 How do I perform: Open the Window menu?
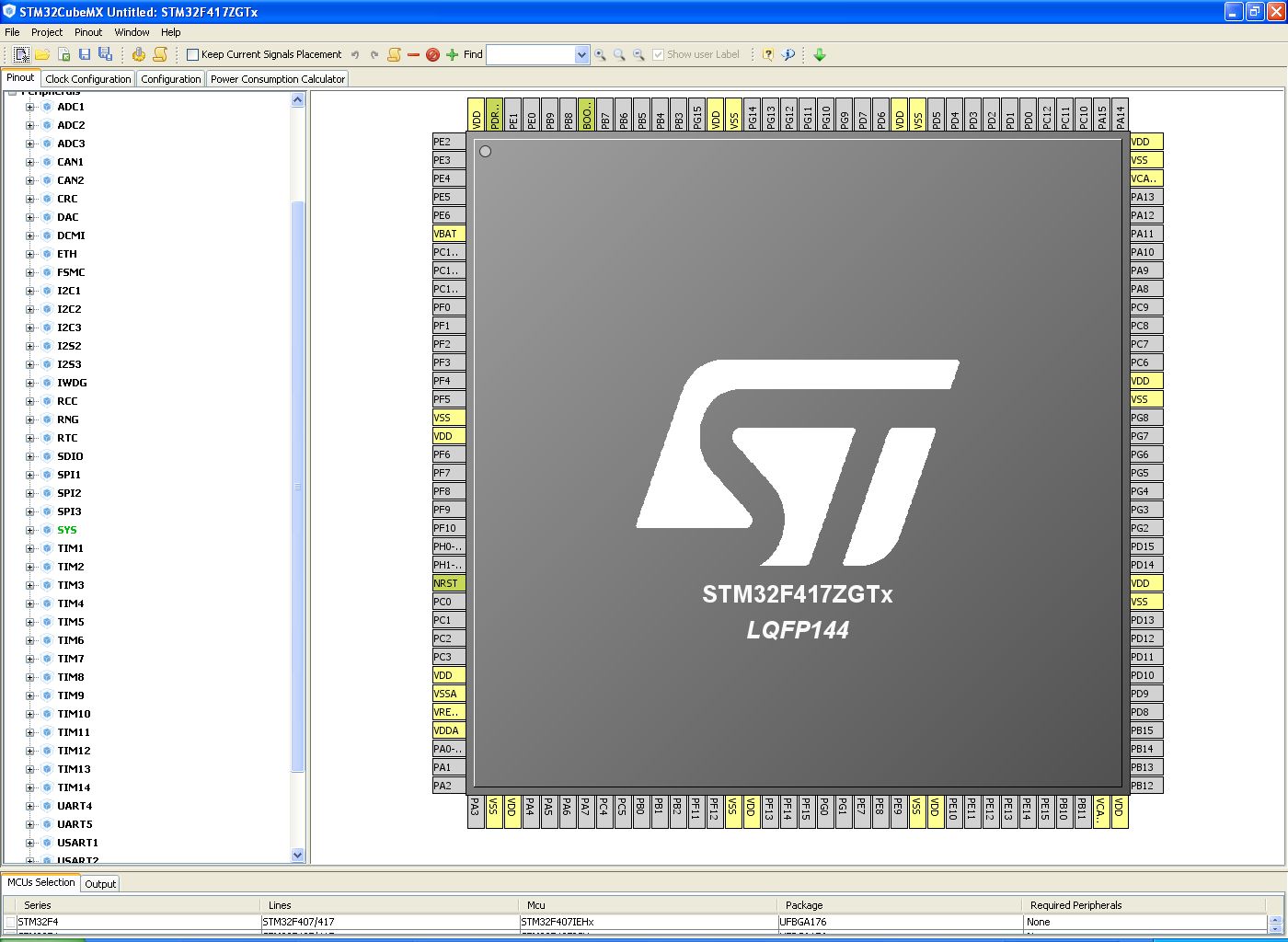pyautogui.click(x=132, y=32)
